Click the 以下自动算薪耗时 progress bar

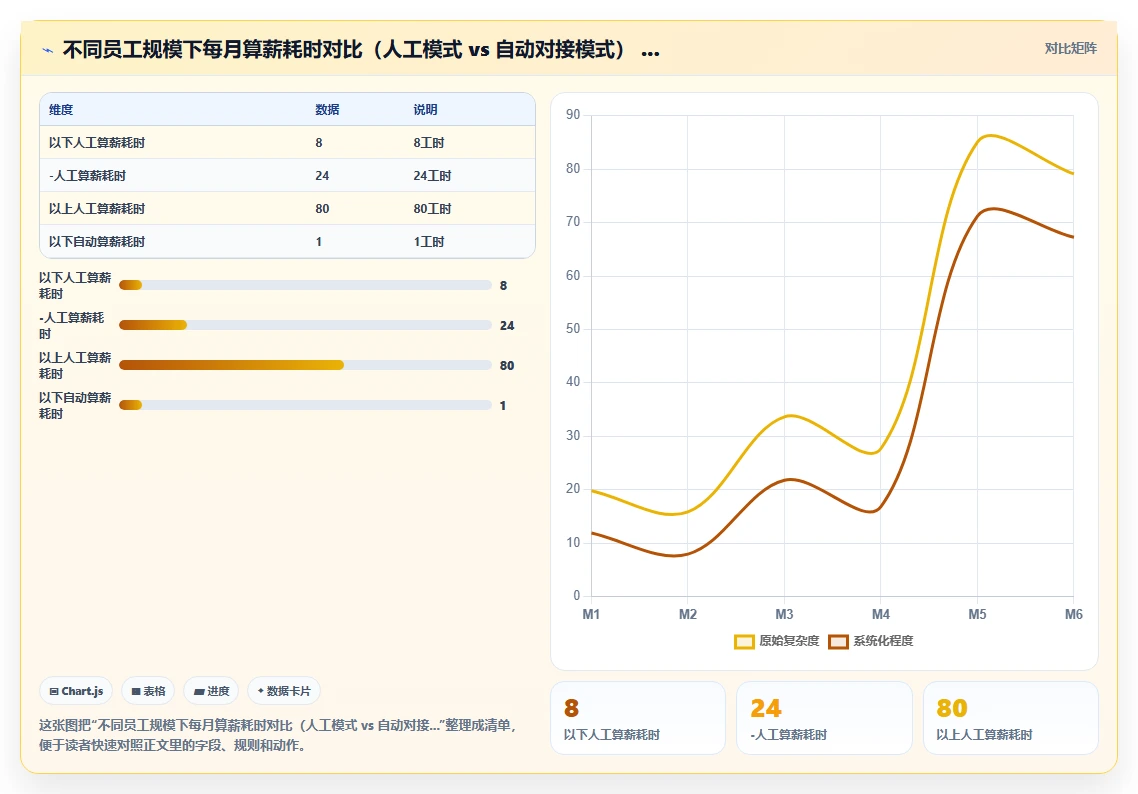pyautogui.click(x=306, y=405)
